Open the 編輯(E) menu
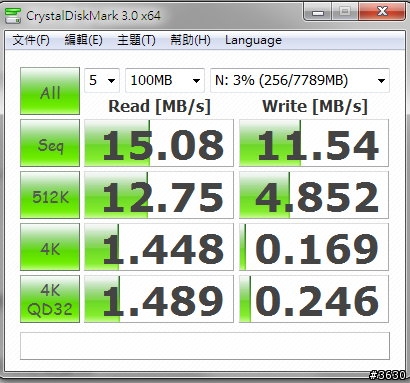The width and height of the screenshot is (410, 383). [x=83, y=40]
